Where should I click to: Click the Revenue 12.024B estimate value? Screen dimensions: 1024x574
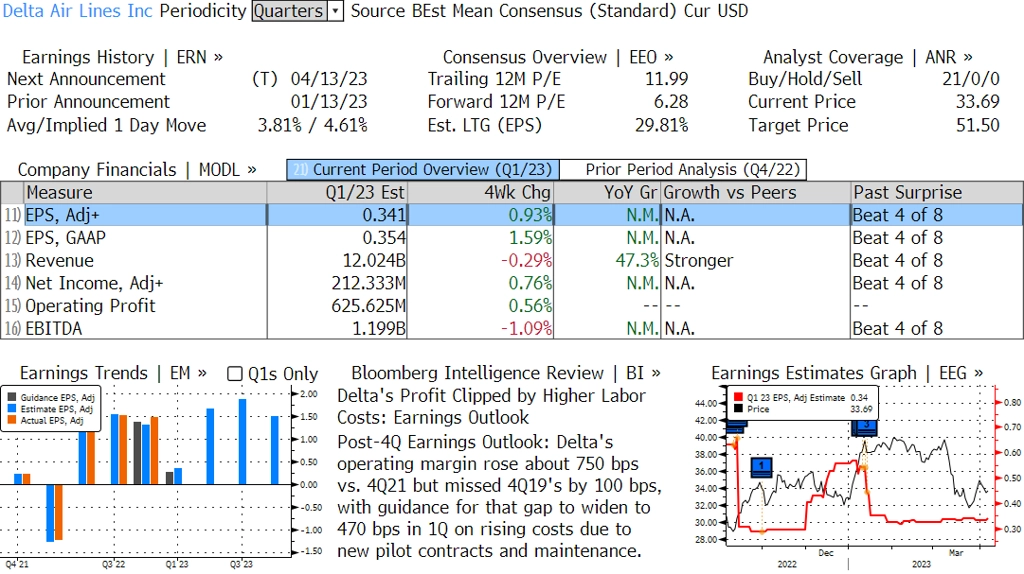pyautogui.click(x=374, y=261)
